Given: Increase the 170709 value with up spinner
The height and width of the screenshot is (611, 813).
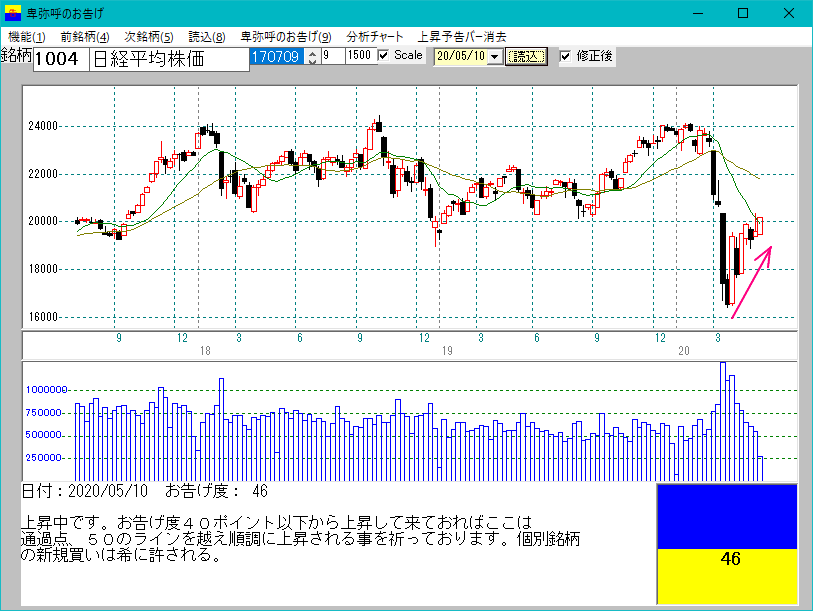Looking at the screenshot, I should click(x=312, y=53).
